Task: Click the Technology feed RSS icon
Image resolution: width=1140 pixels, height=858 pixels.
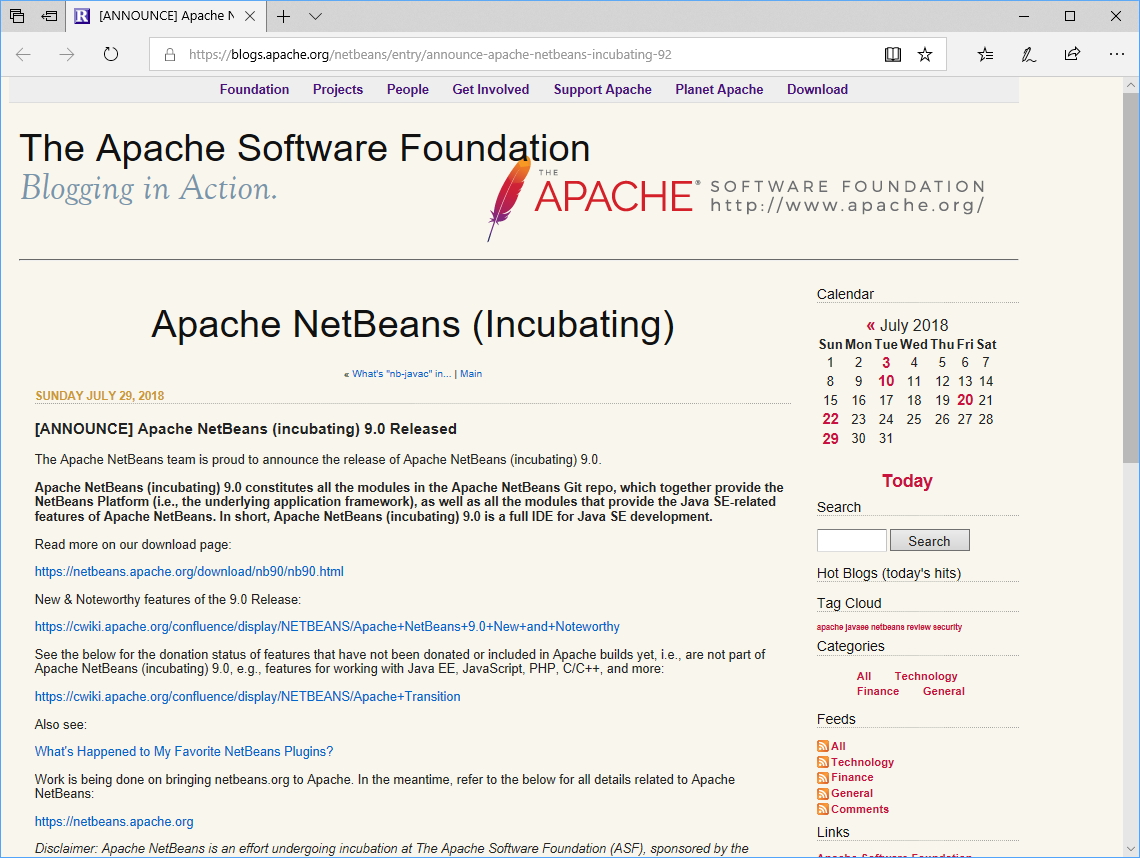Action: tap(821, 761)
